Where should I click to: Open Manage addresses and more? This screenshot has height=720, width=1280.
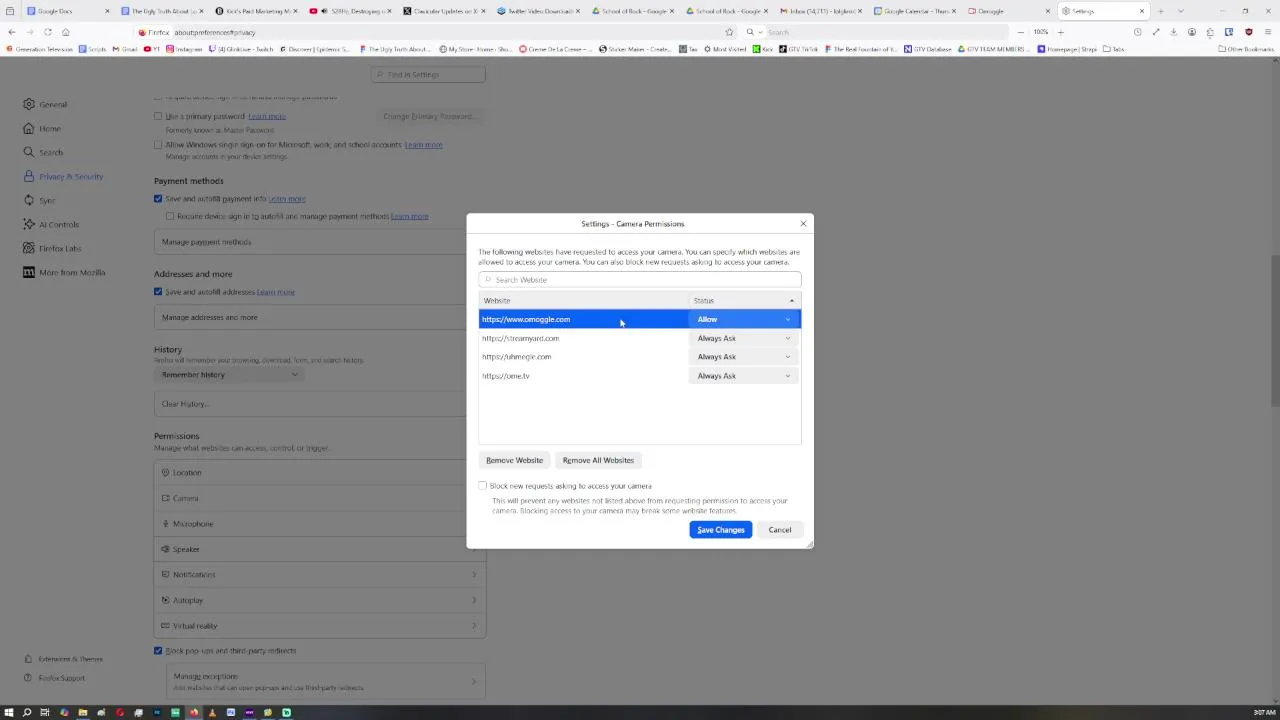coord(310,317)
